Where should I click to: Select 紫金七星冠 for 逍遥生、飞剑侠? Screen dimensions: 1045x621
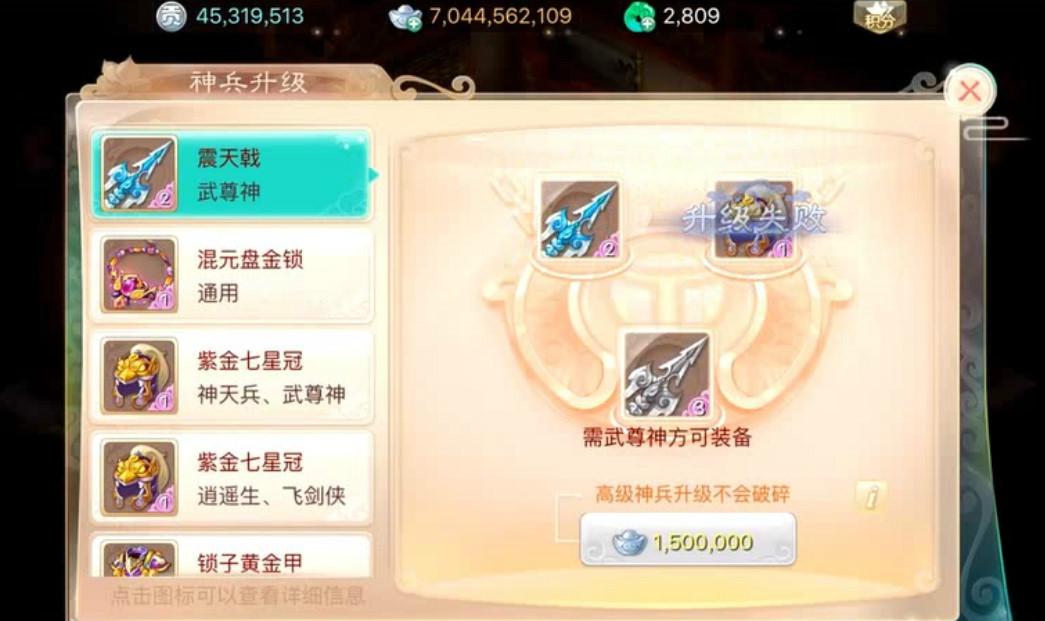point(231,478)
